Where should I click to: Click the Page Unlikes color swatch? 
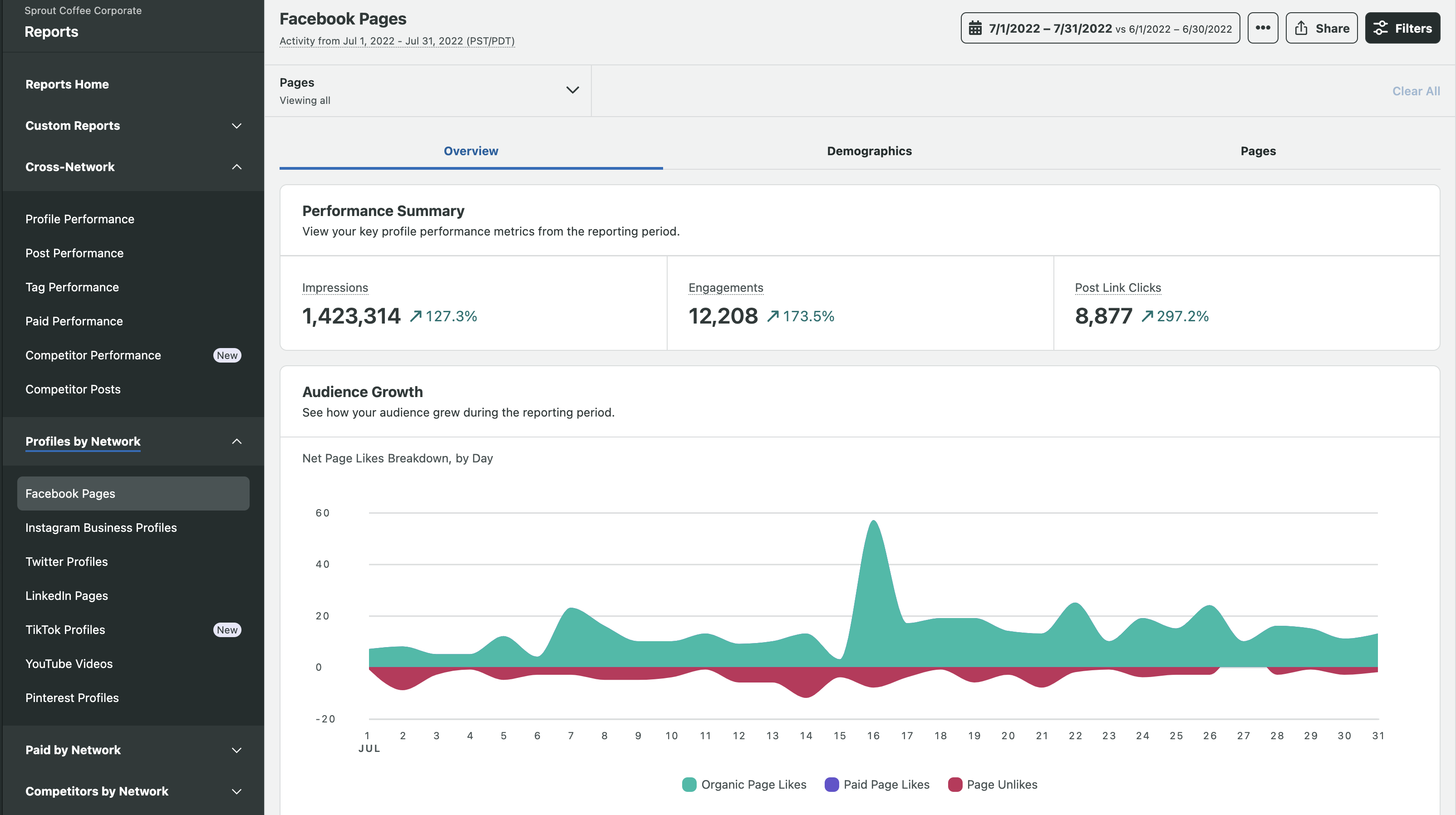(x=954, y=785)
